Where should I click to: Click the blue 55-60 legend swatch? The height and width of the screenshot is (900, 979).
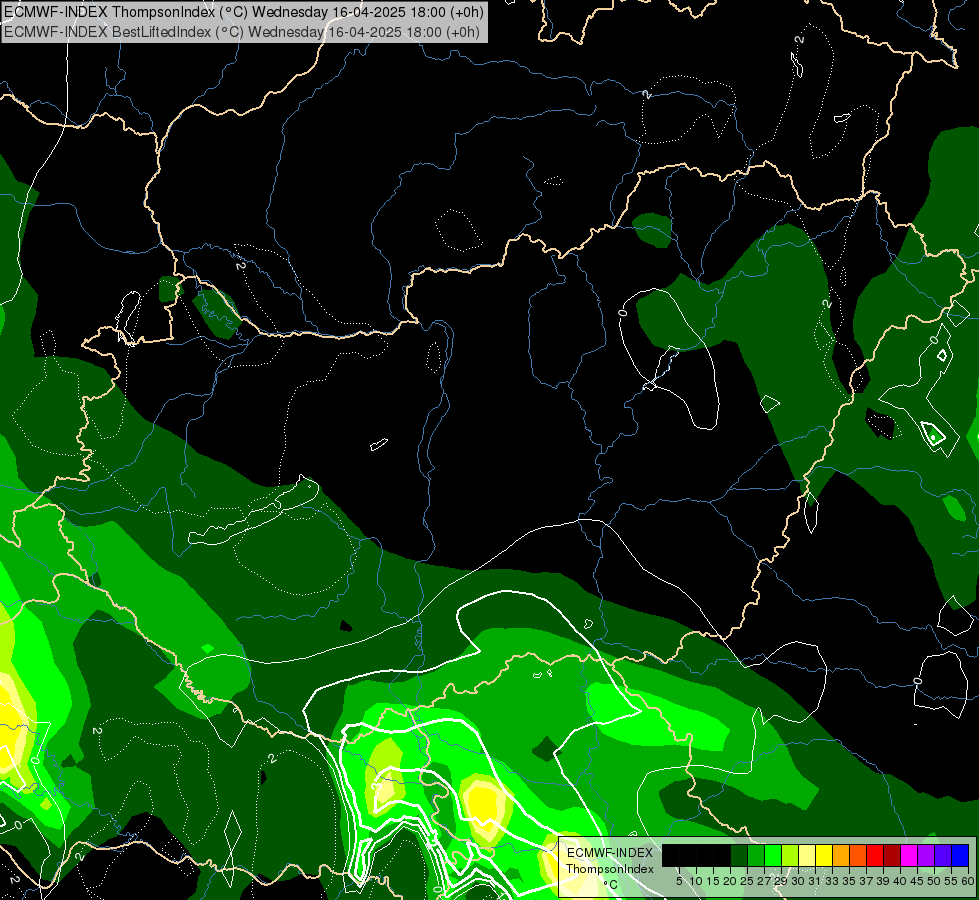(960, 855)
